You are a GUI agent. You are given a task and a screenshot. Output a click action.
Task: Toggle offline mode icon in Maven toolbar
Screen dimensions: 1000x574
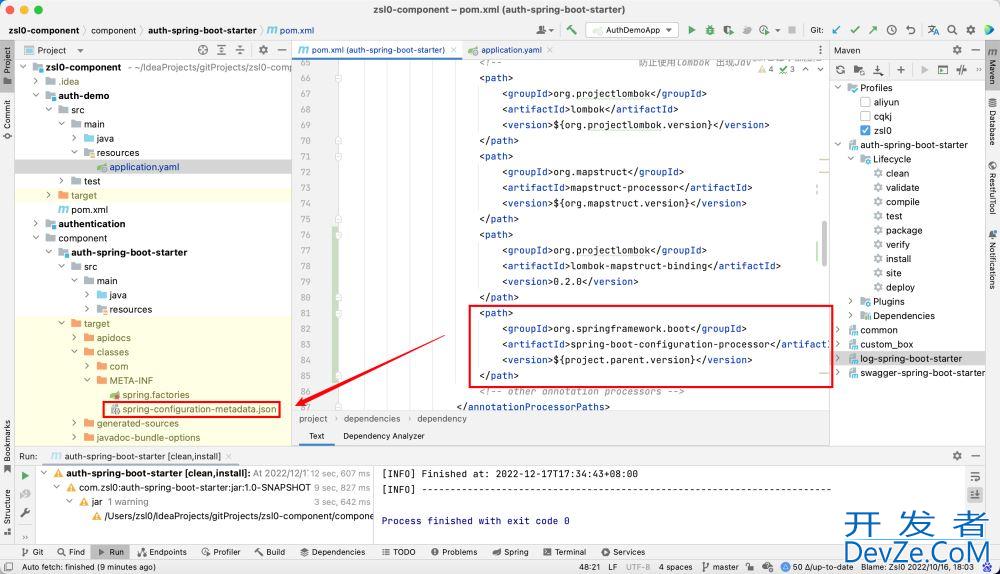point(962,70)
